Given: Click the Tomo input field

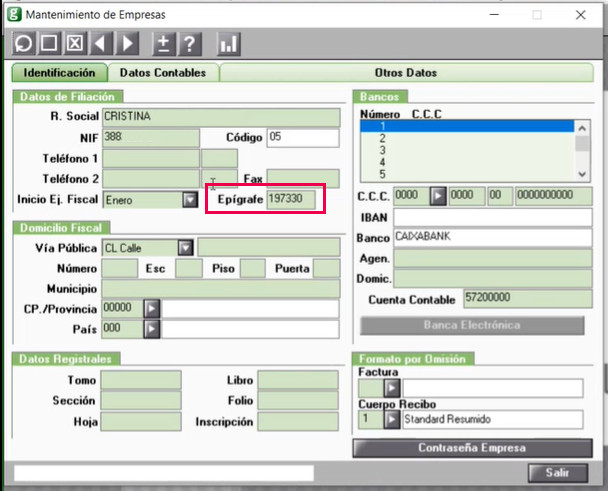Looking at the screenshot, I should [141, 380].
